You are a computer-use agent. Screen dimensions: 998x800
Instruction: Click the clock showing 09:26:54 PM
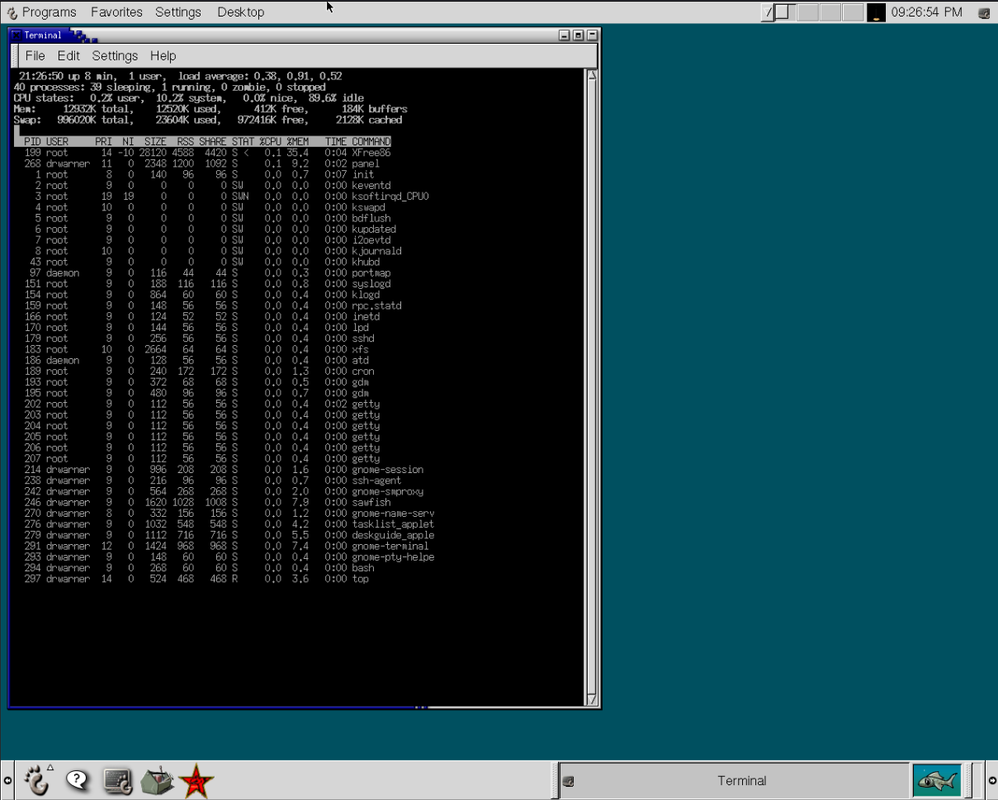[927, 12]
